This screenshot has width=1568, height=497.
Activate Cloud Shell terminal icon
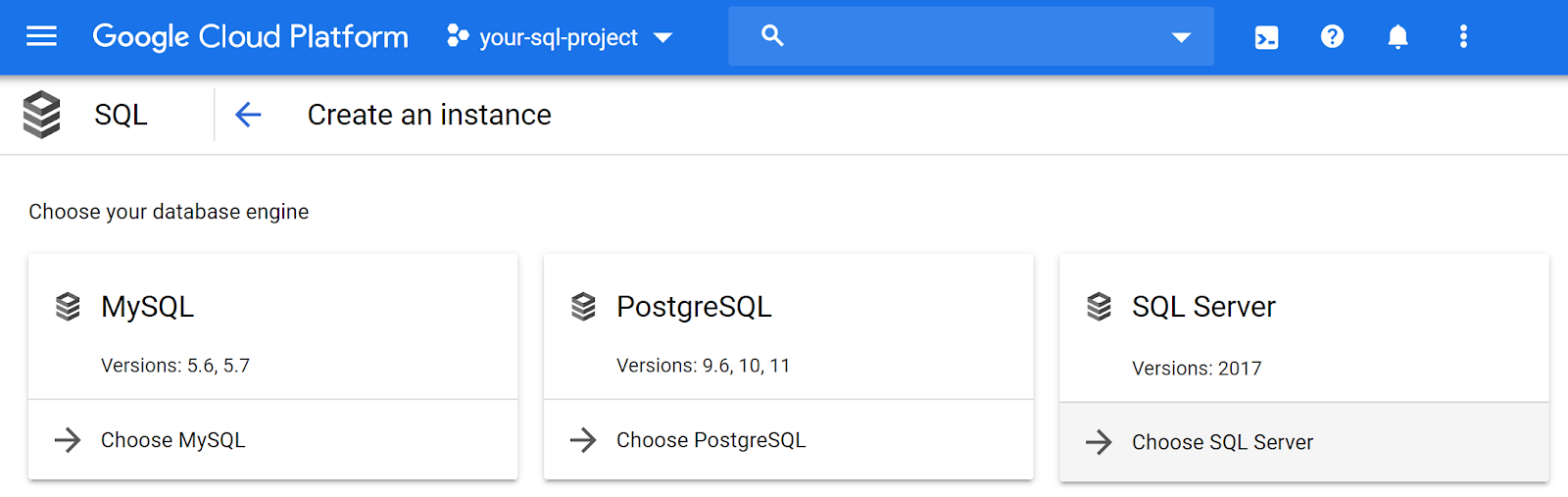1266,37
